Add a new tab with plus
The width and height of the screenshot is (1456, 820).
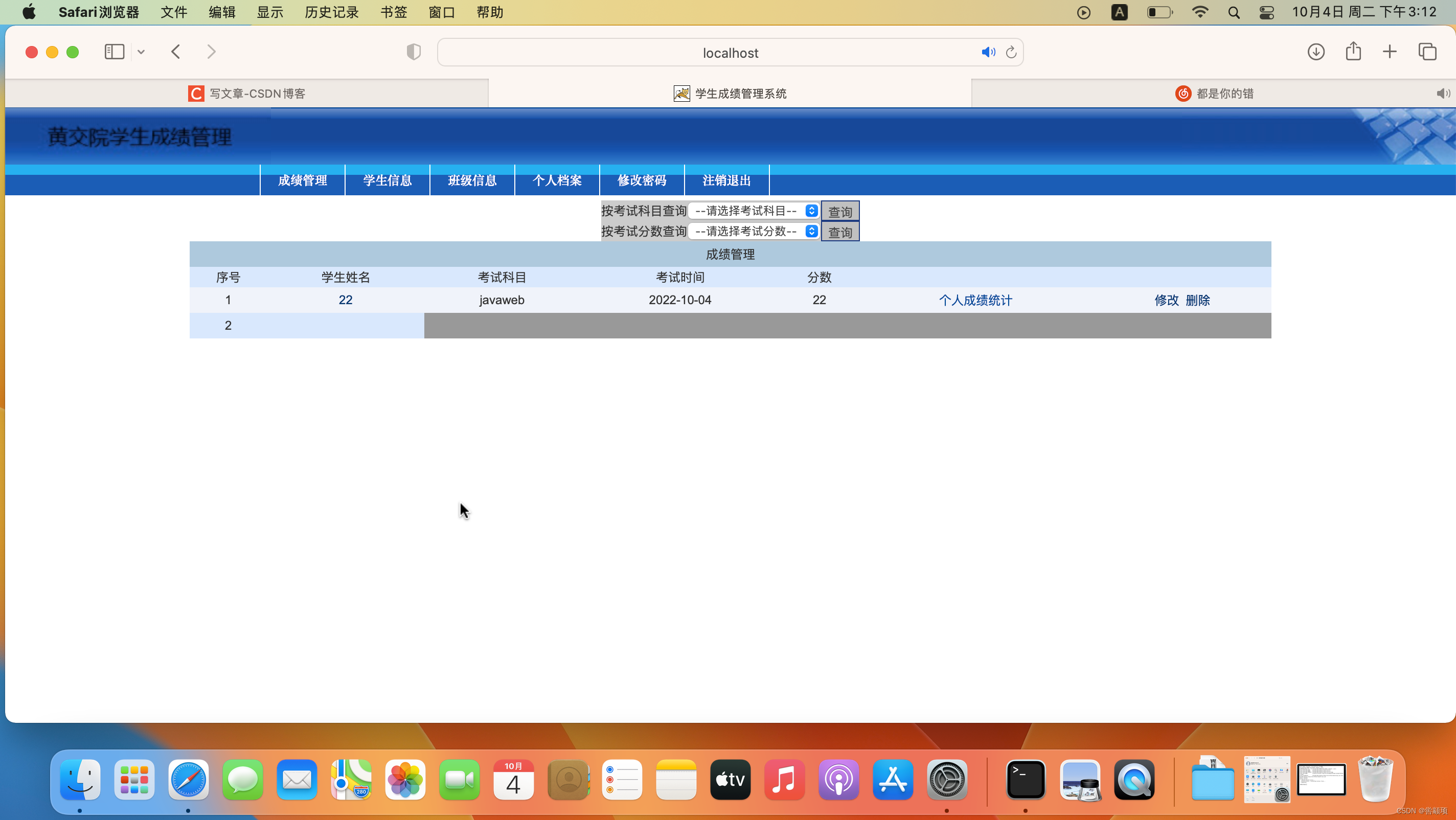click(1390, 52)
